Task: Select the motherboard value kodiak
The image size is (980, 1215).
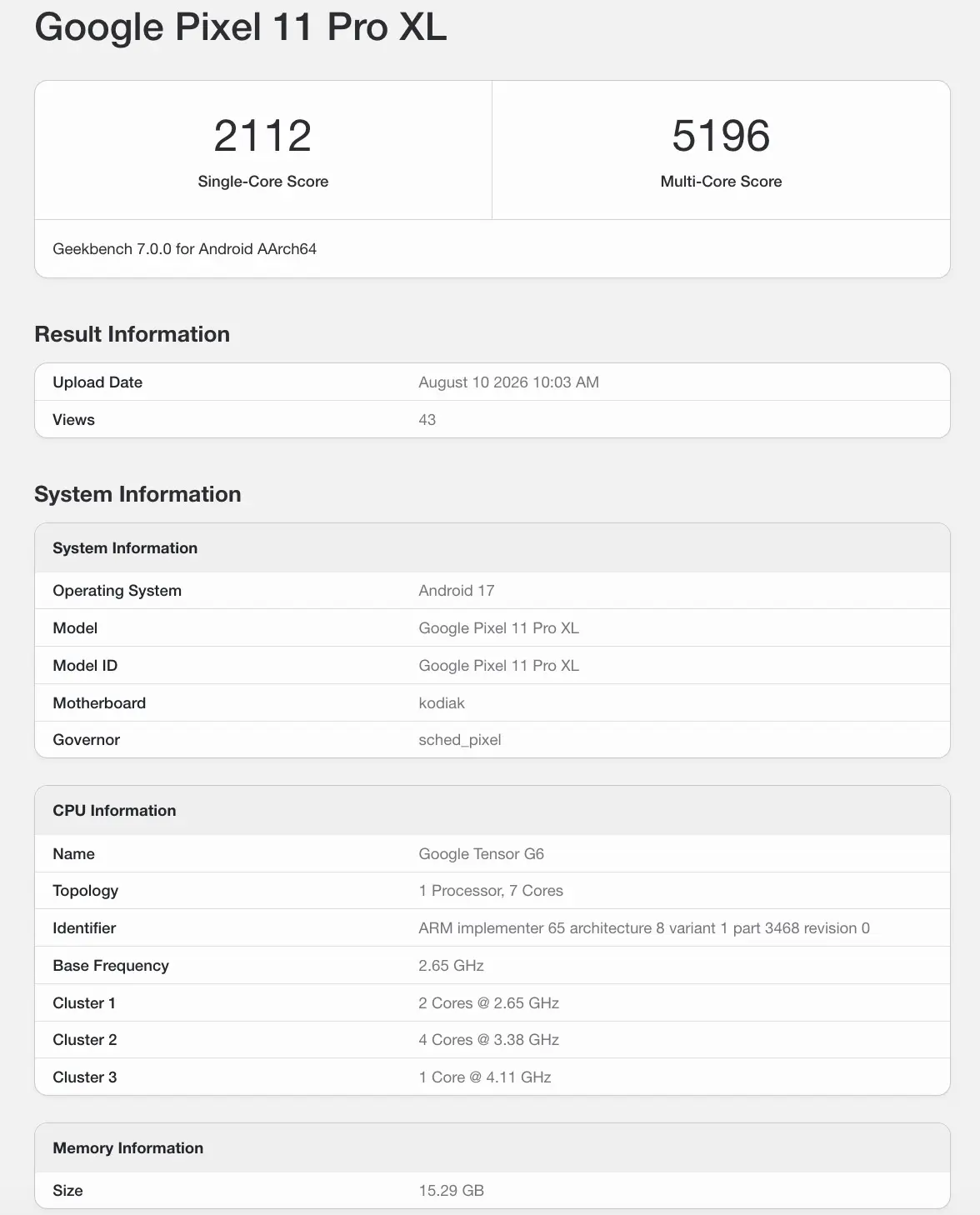Action: 442,703
